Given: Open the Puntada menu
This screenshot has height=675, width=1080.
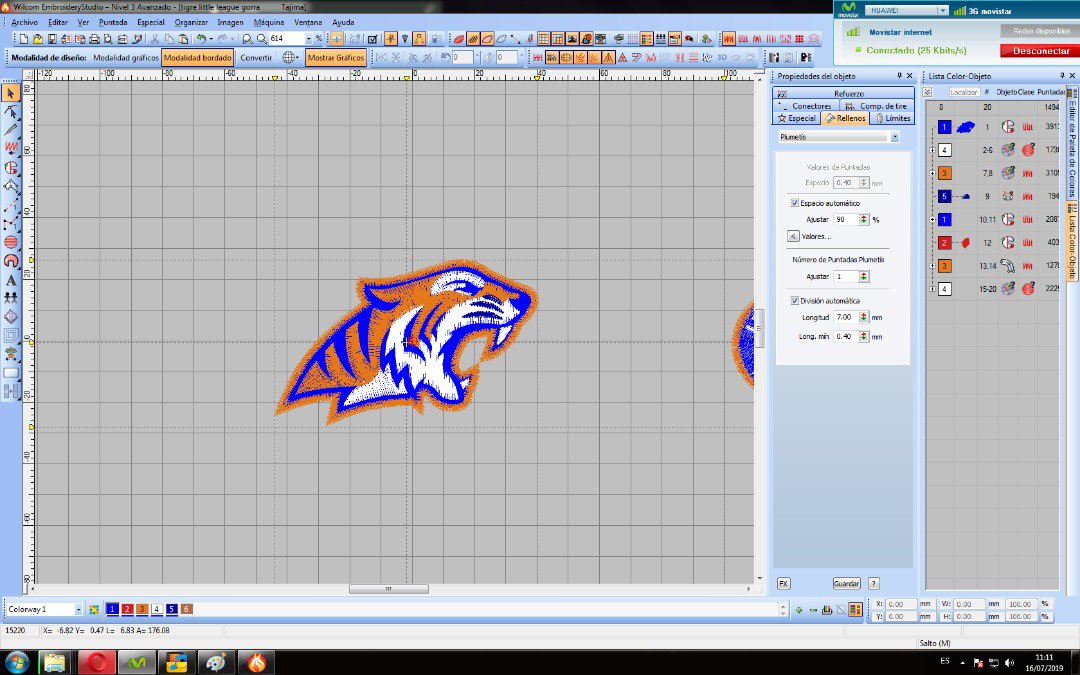Looking at the screenshot, I should click(113, 22).
